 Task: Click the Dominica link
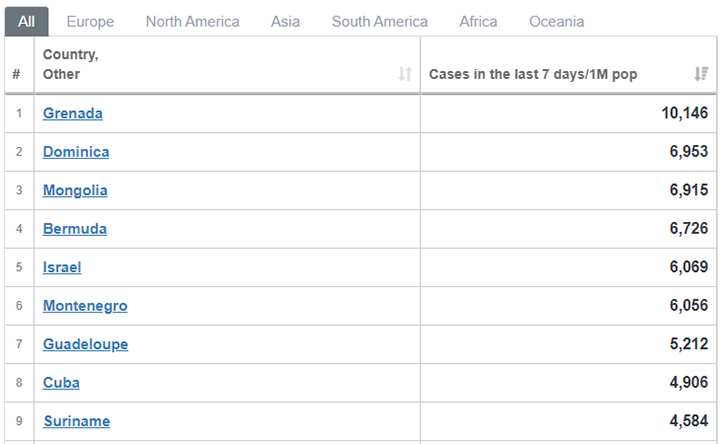point(76,152)
